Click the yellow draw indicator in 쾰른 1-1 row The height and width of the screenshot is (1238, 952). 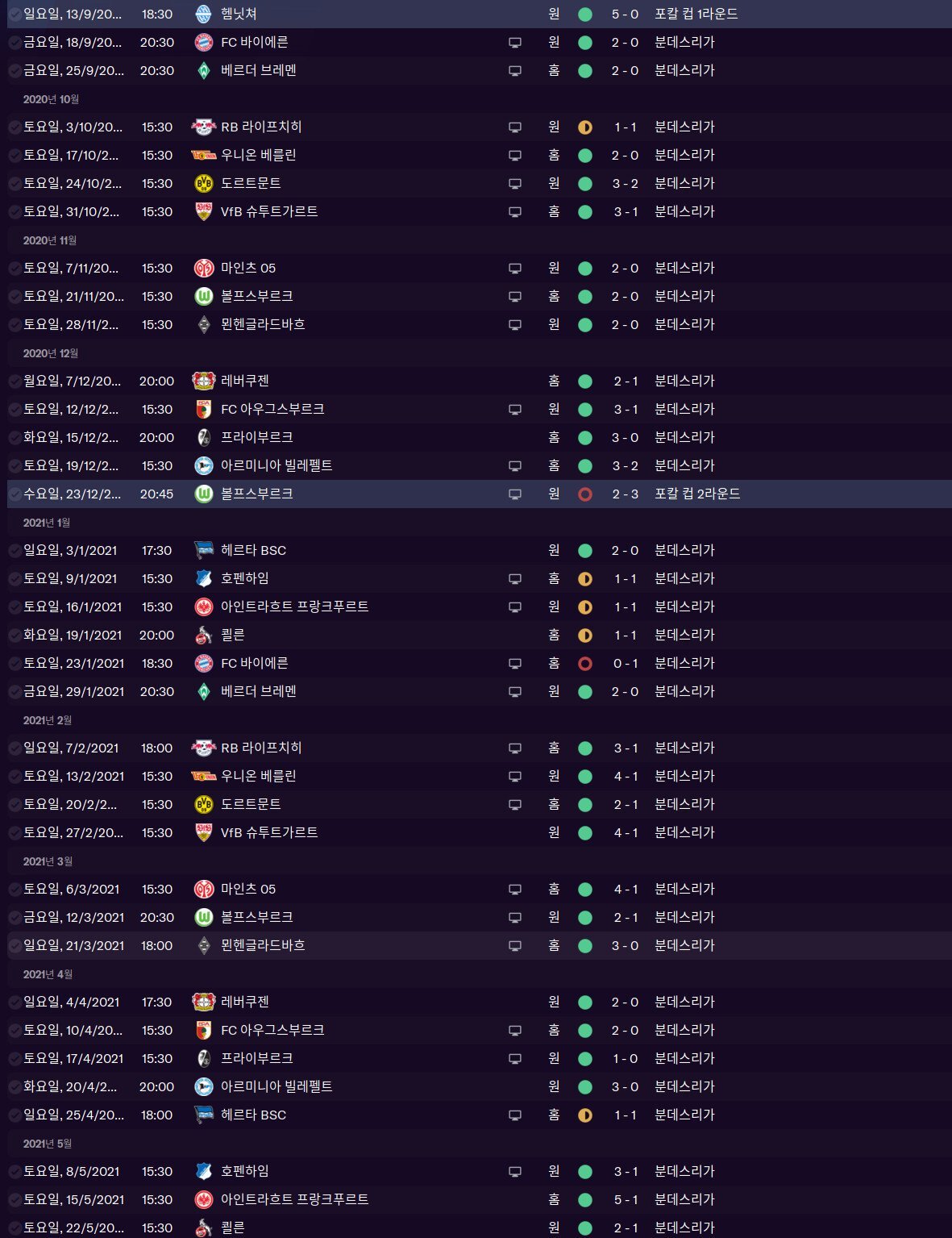tap(585, 635)
